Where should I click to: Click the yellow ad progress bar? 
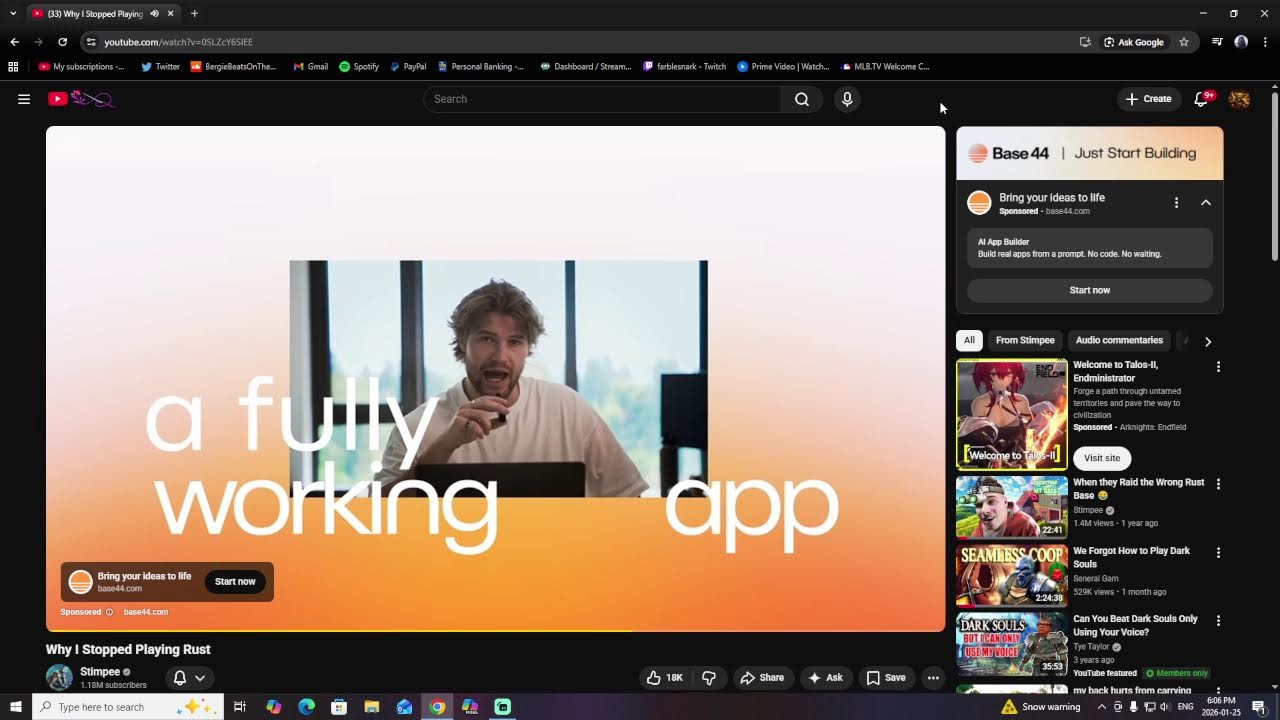point(339,631)
